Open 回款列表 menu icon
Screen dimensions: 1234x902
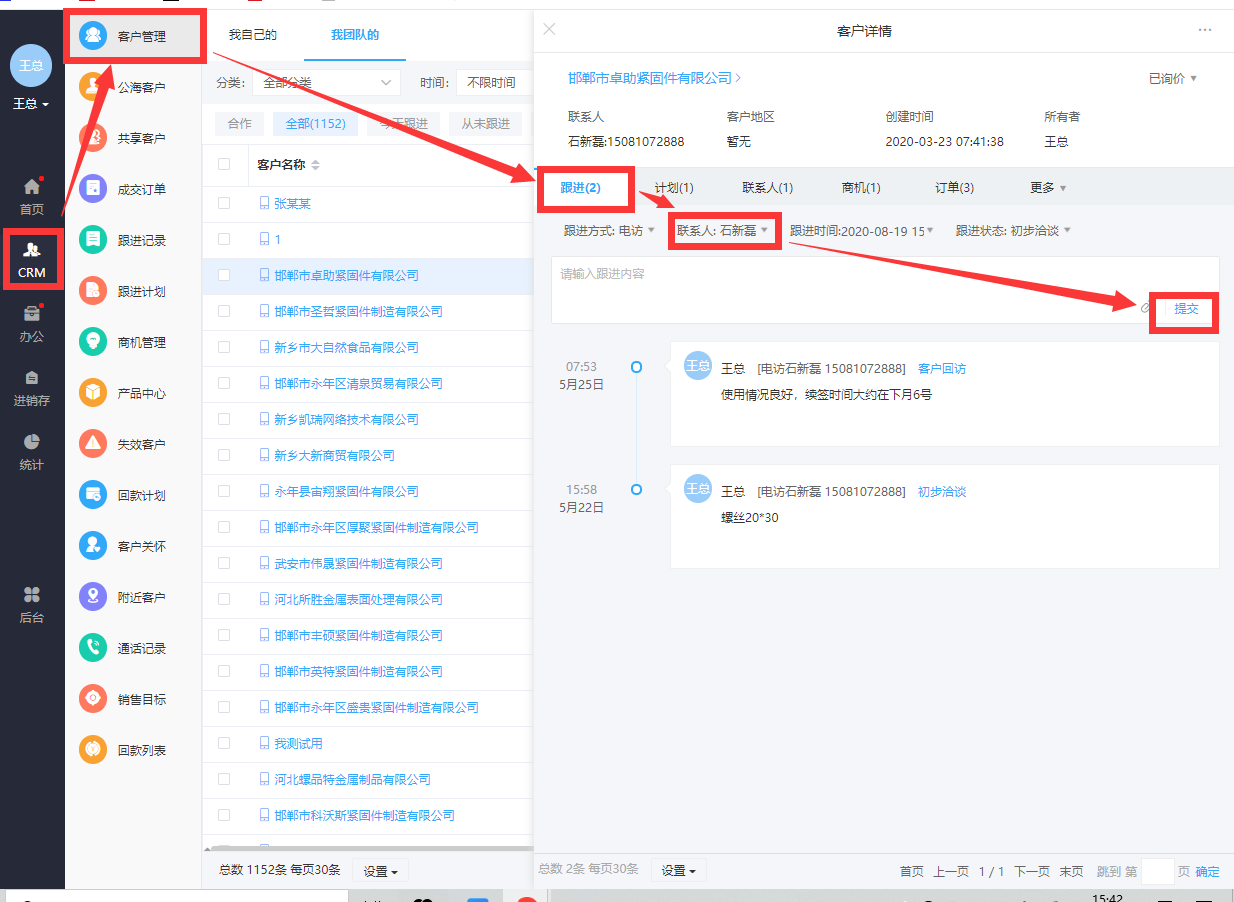(x=93, y=749)
